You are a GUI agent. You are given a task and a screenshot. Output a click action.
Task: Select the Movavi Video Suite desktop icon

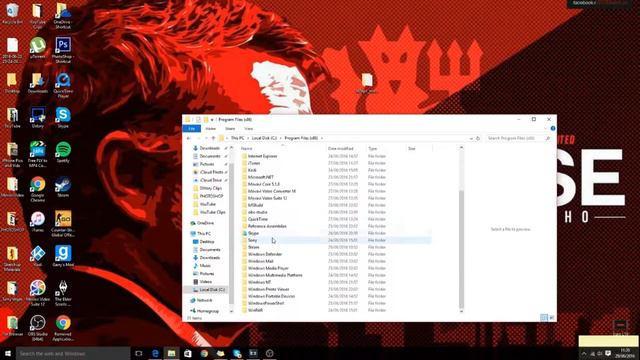pos(38,293)
